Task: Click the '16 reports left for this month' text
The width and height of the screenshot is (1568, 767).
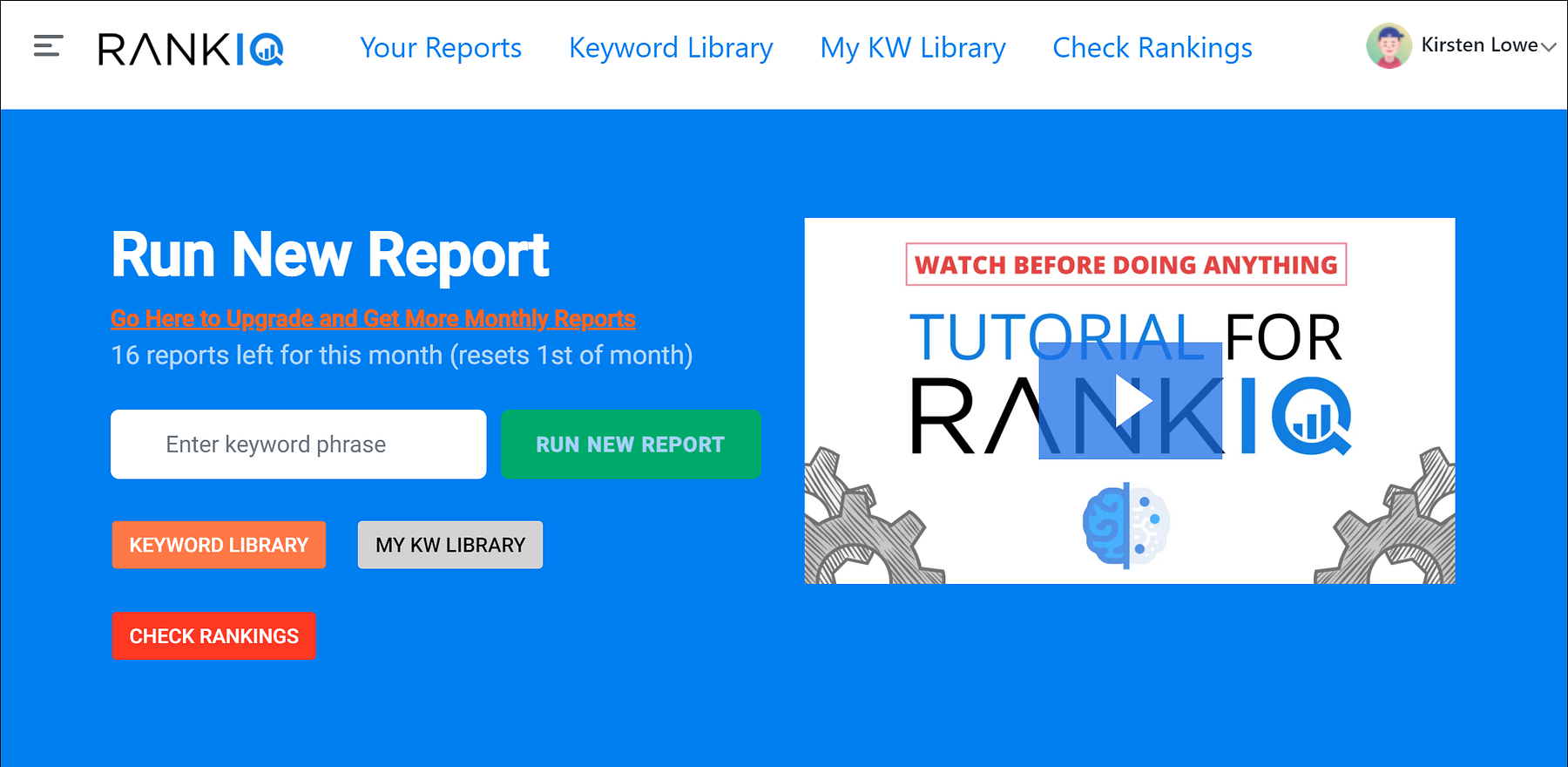Action: [402, 356]
